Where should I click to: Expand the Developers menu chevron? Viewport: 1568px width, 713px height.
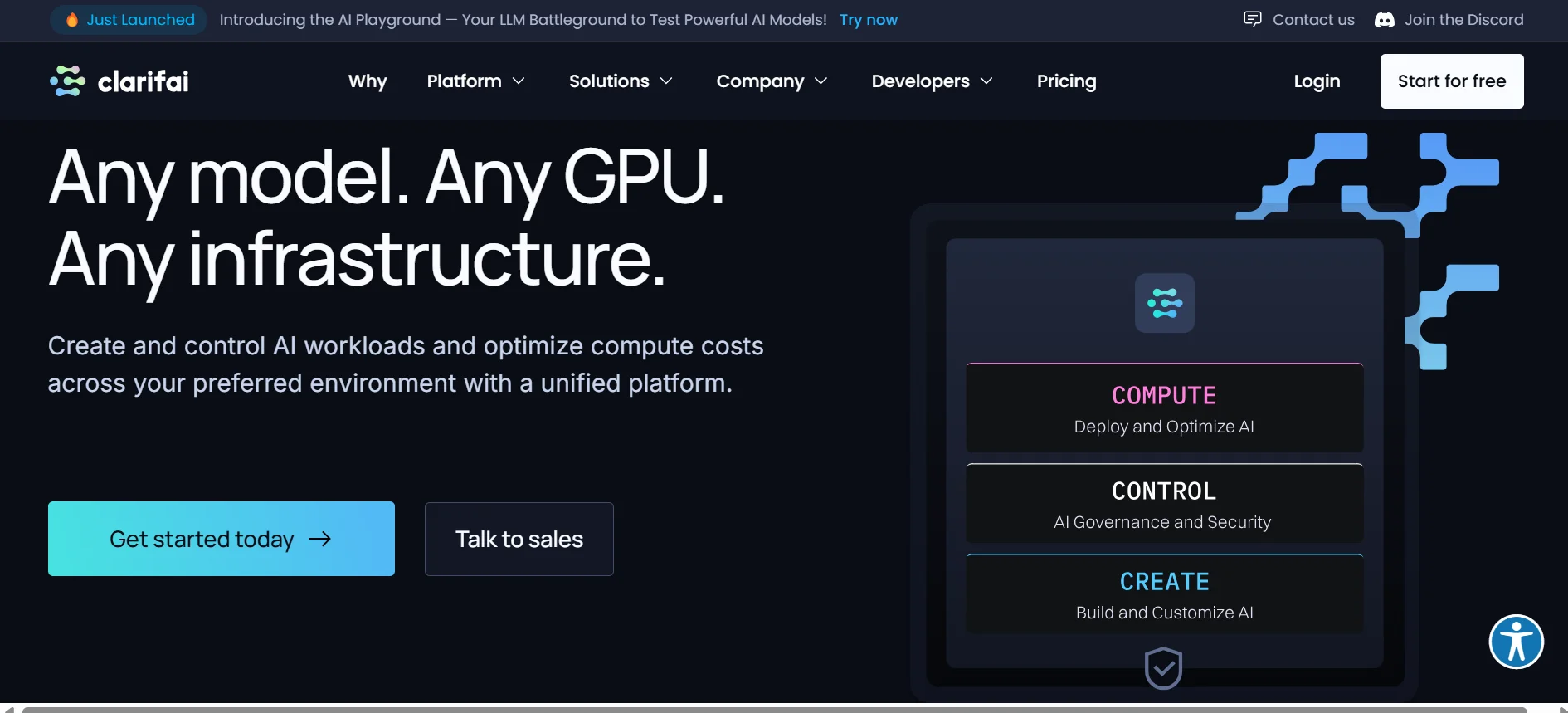click(x=986, y=81)
